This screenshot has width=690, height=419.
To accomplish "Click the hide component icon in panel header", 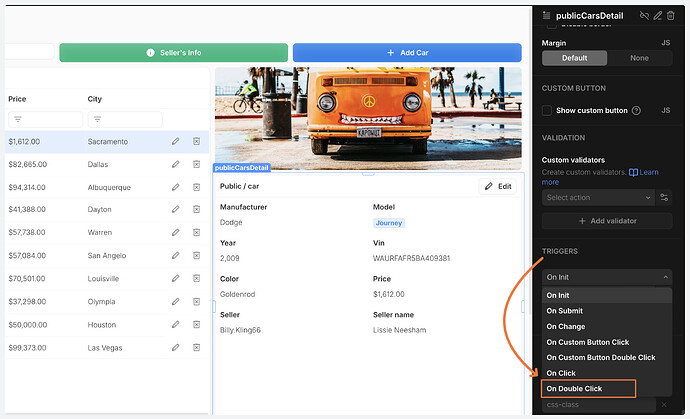I will tap(643, 15).
